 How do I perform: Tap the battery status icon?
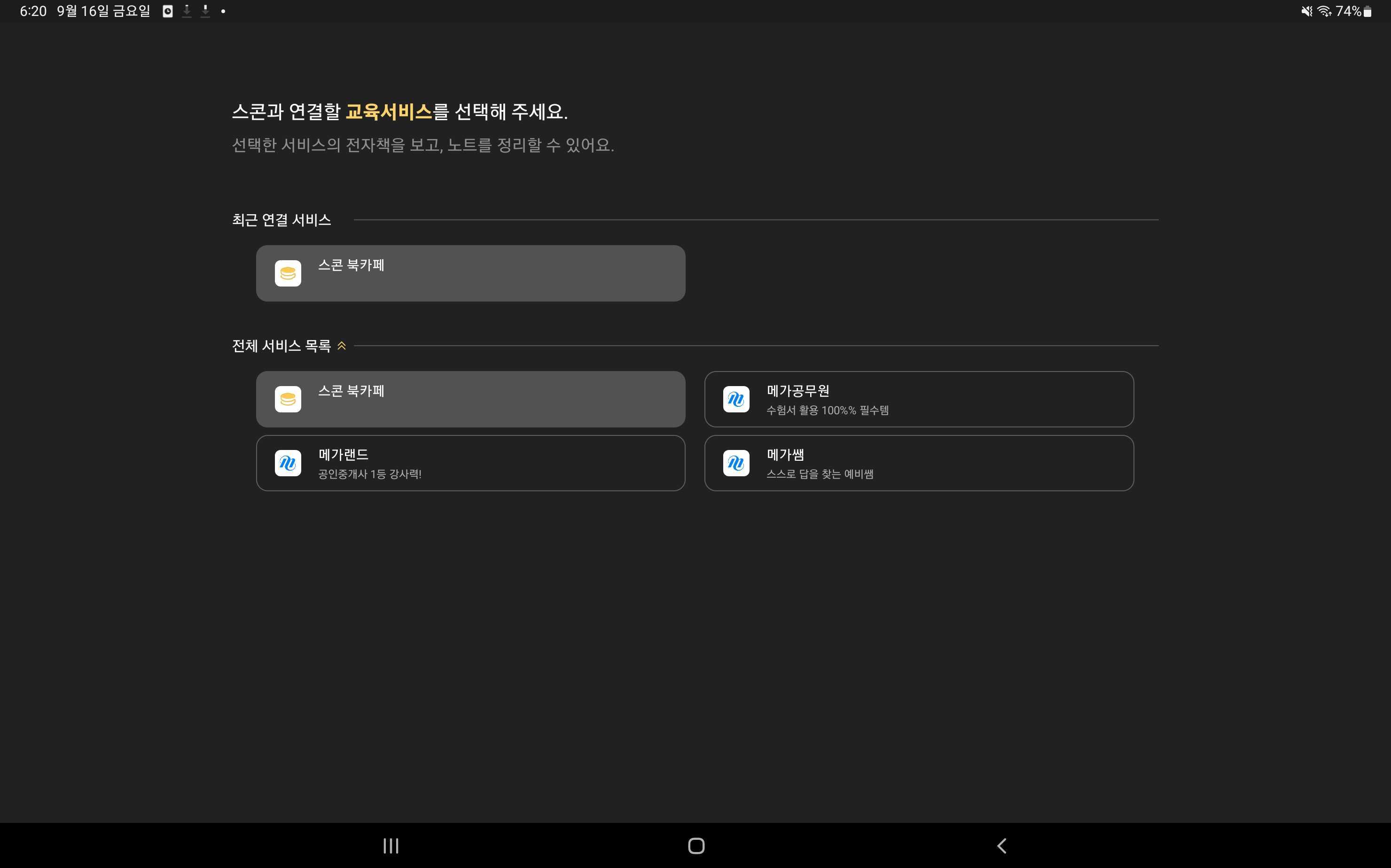[1368, 11]
